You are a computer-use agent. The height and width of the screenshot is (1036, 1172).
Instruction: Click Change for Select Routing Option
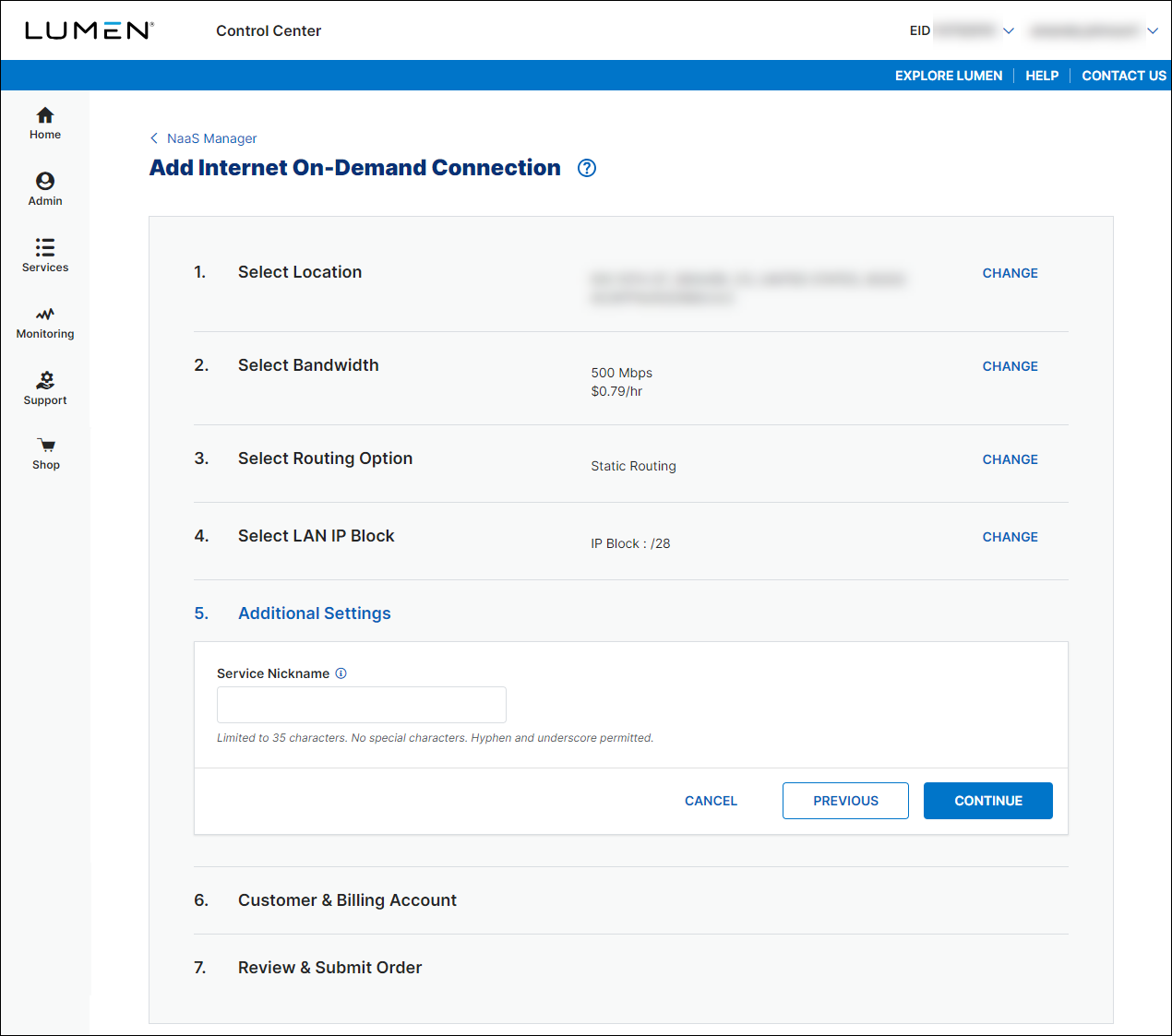point(1010,459)
